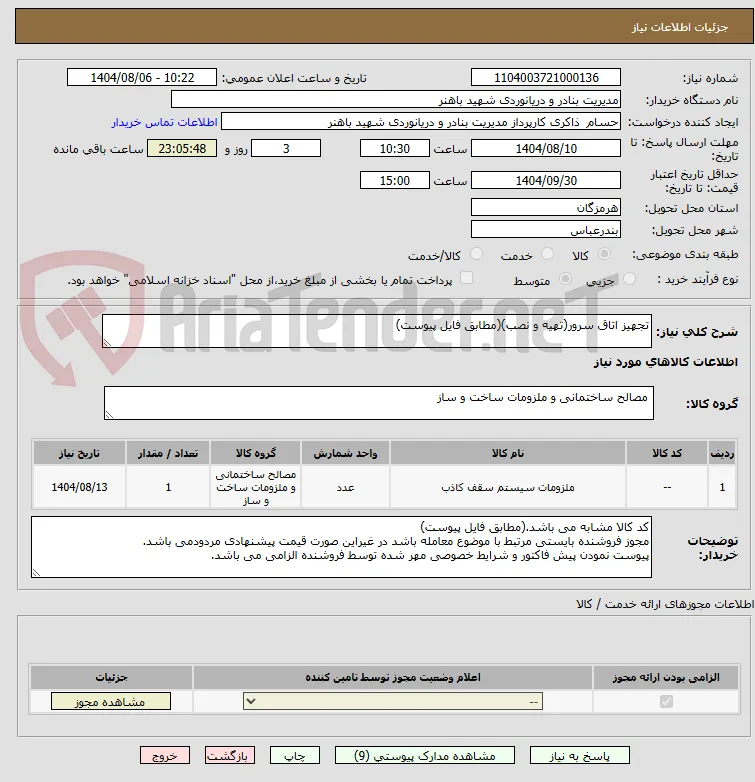
Task: Click the توضیحات خریدار text area
Action: point(342,547)
